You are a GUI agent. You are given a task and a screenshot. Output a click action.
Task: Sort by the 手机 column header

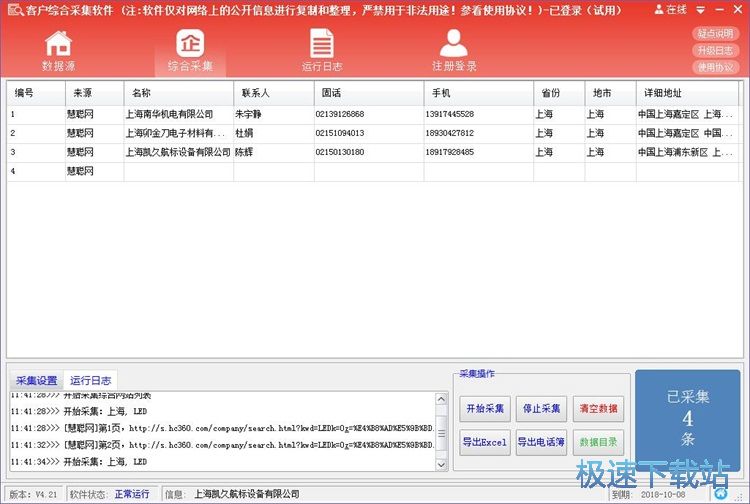point(479,93)
